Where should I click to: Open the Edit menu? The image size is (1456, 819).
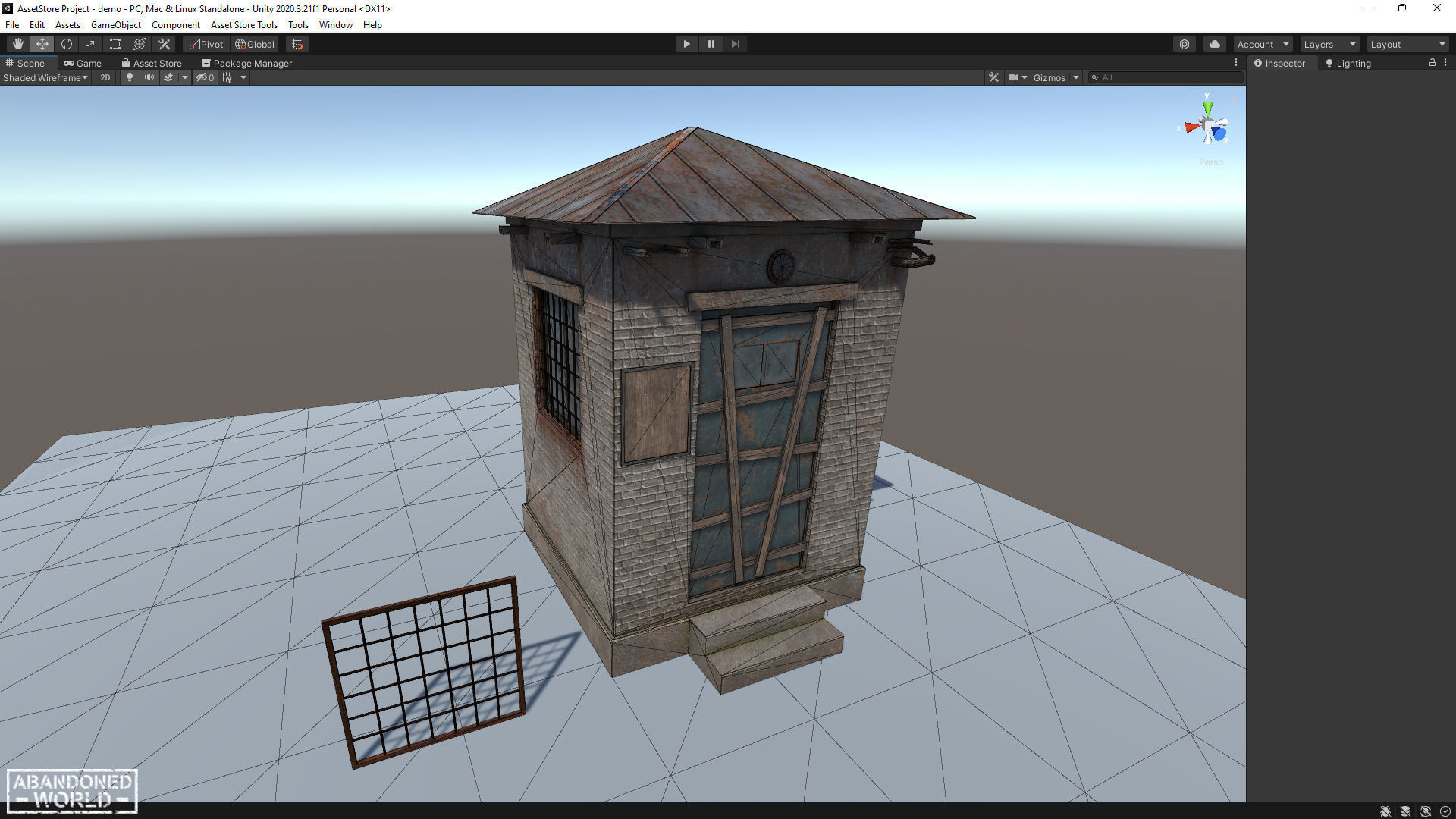[37, 25]
